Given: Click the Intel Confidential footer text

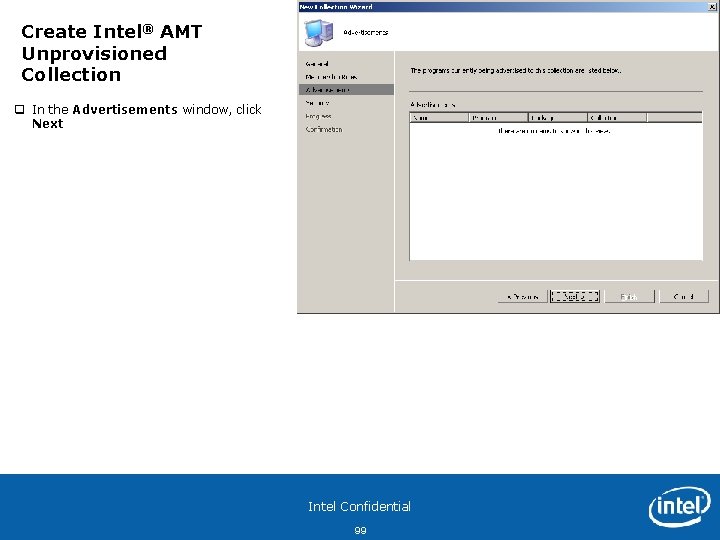Looking at the screenshot, I should tap(360, 506).
